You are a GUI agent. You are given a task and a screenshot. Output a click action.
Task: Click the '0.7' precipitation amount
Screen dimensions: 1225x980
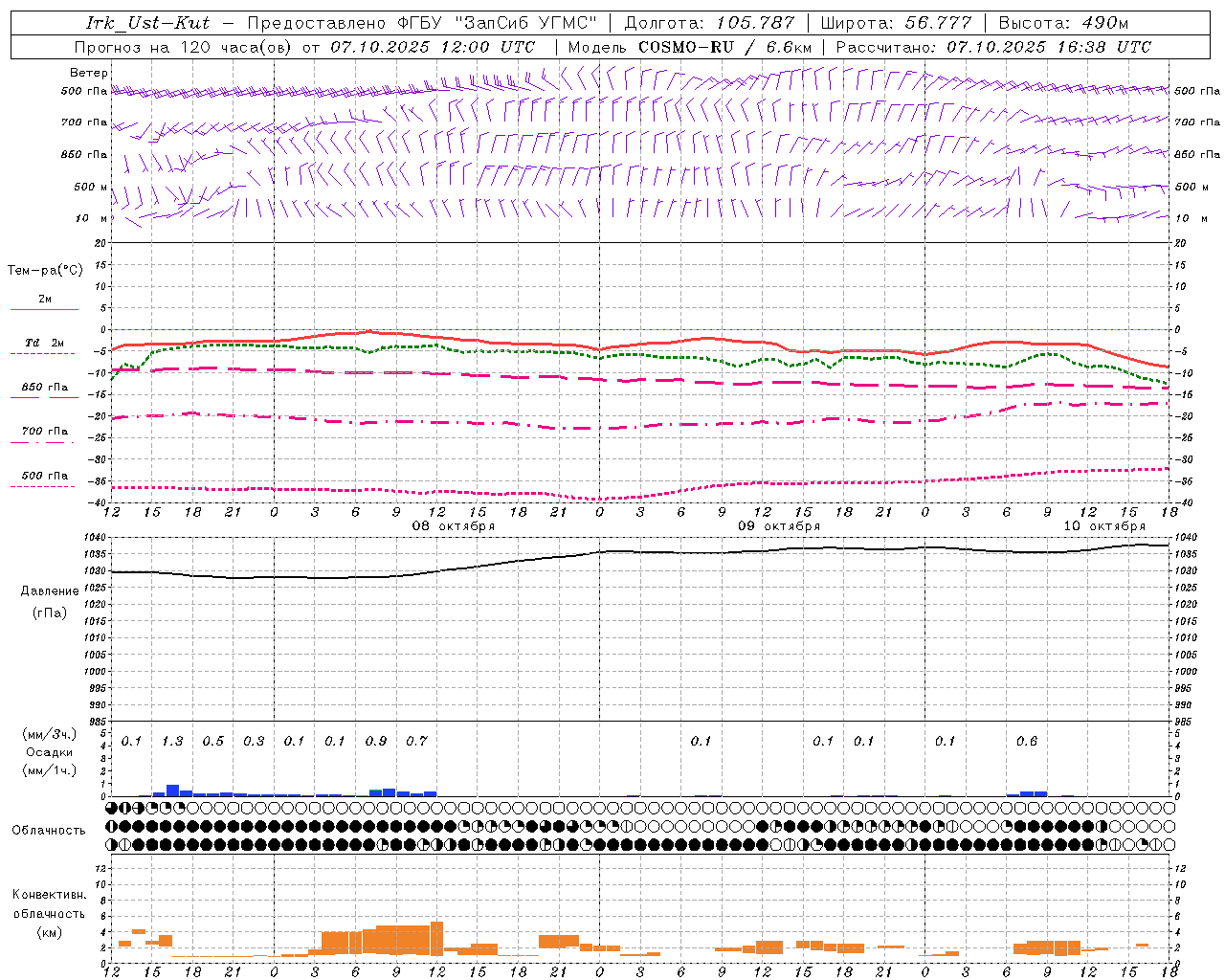(416, 741)
